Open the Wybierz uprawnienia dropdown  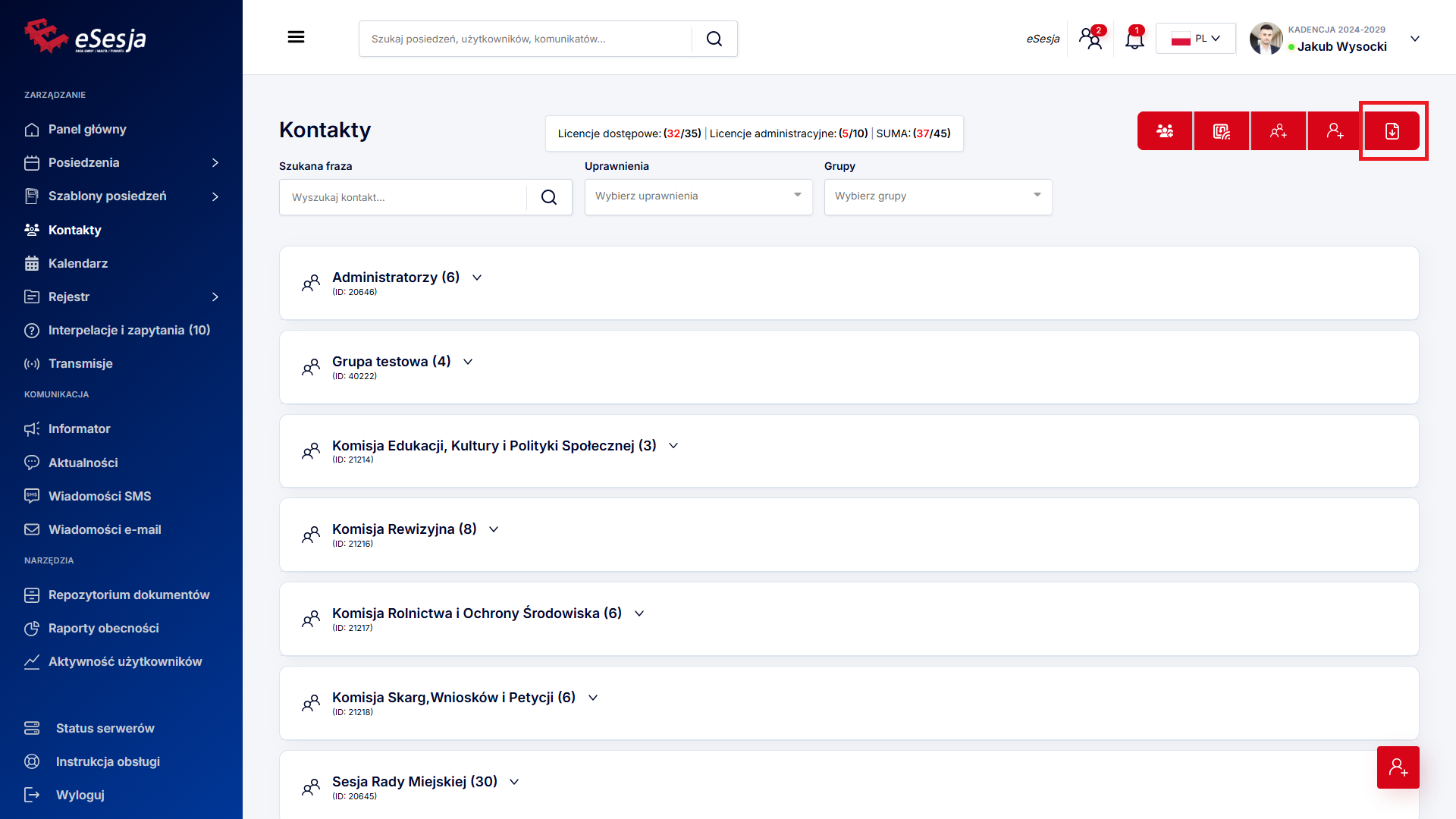click(x=698, y=196)
